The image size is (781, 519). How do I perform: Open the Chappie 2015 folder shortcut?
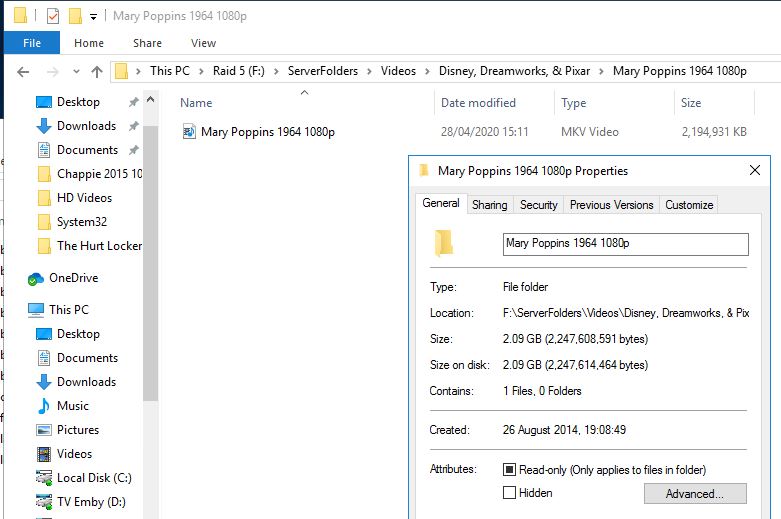[90, 174]
